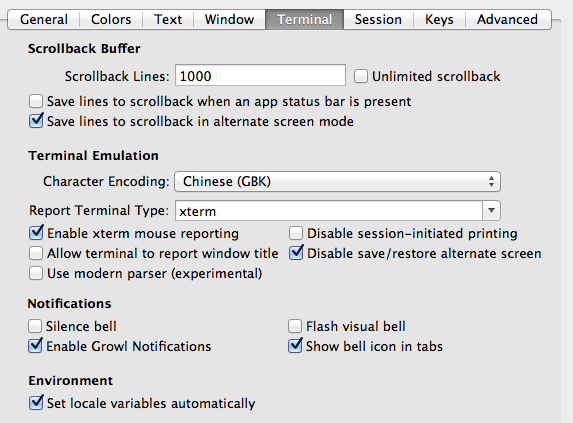Open the Character Encoding dropdown

point(337,182)
